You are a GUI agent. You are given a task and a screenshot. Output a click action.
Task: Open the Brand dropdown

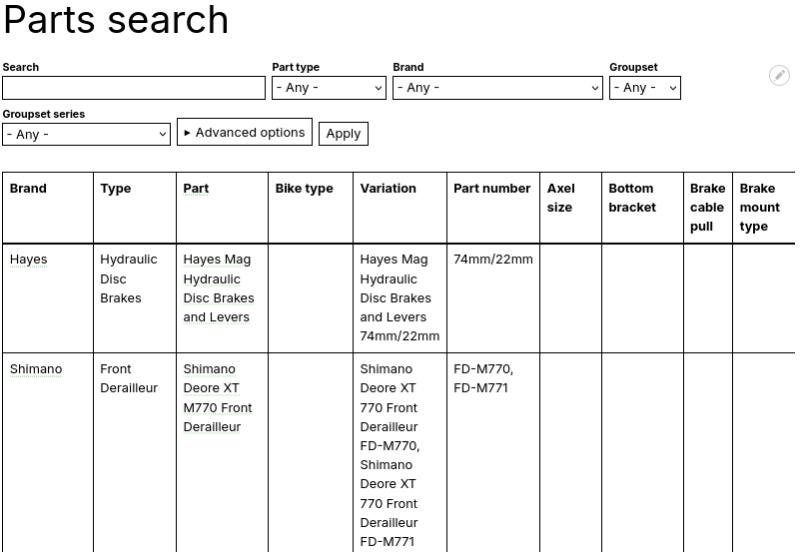[497, 88]
